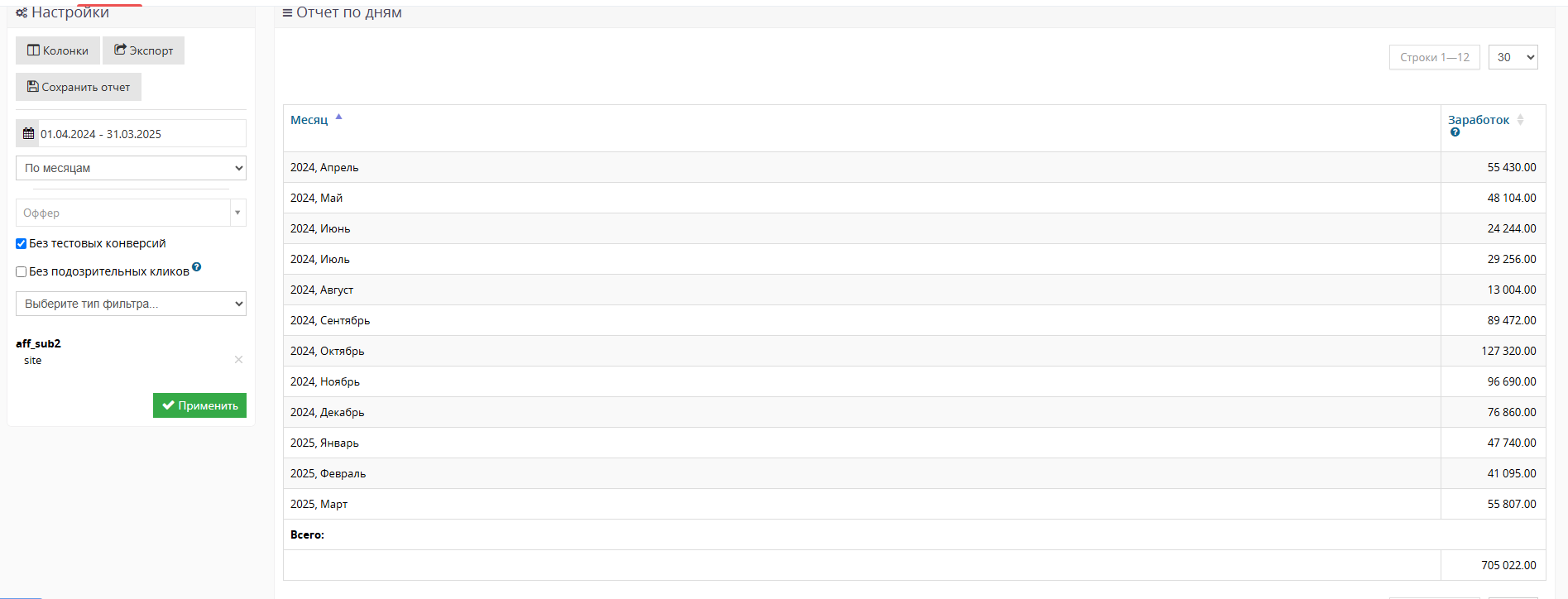Click the sort arrow next to Месяц
This screenshot has width=1568, height=599.
pyautogui.click(x=338, y=117)
